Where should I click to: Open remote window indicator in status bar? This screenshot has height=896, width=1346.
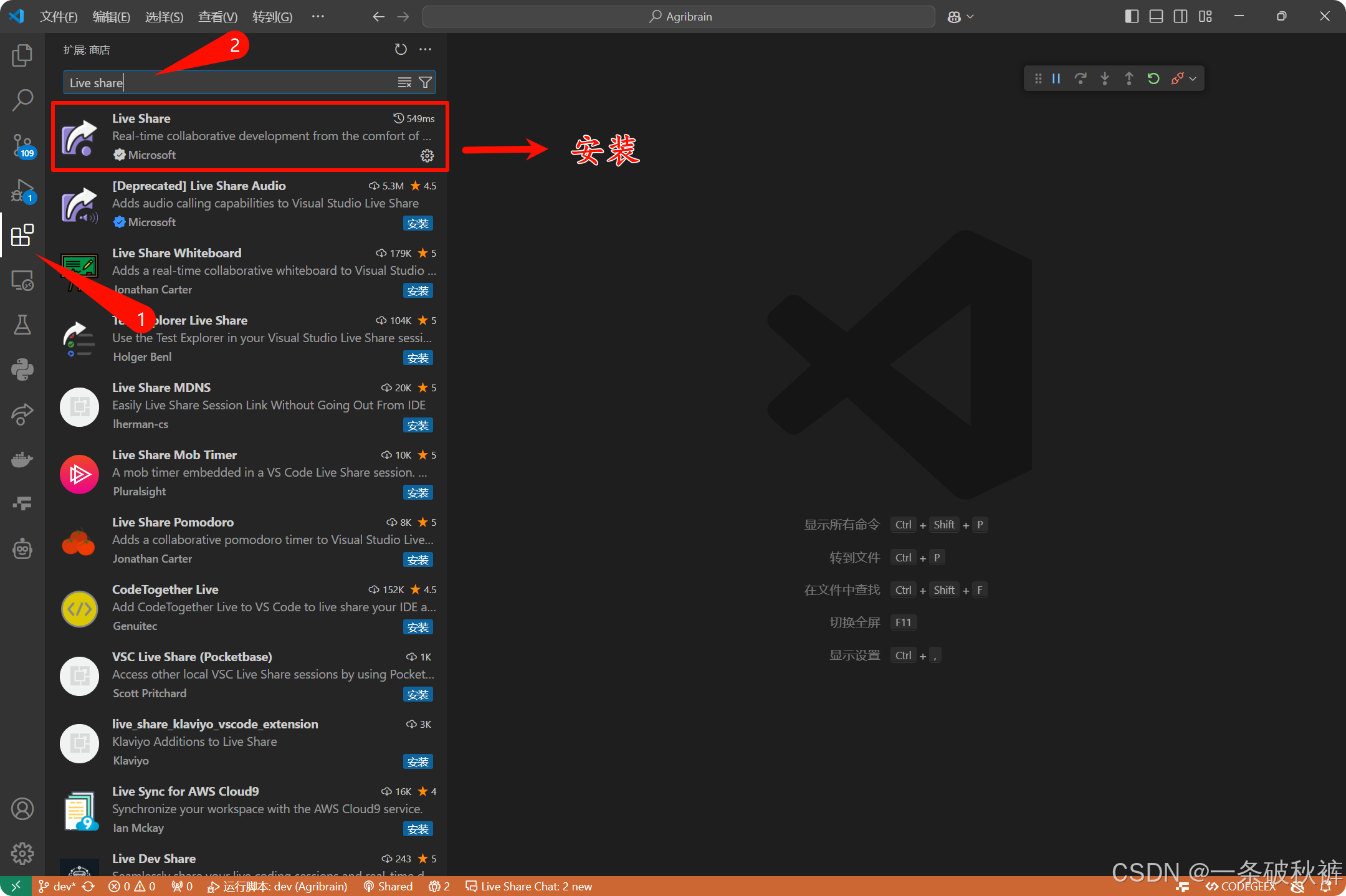point(16,886)
